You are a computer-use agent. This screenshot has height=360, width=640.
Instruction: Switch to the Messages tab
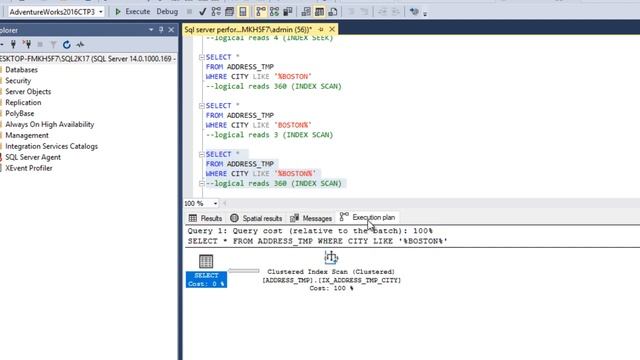(x=311, y=218)
